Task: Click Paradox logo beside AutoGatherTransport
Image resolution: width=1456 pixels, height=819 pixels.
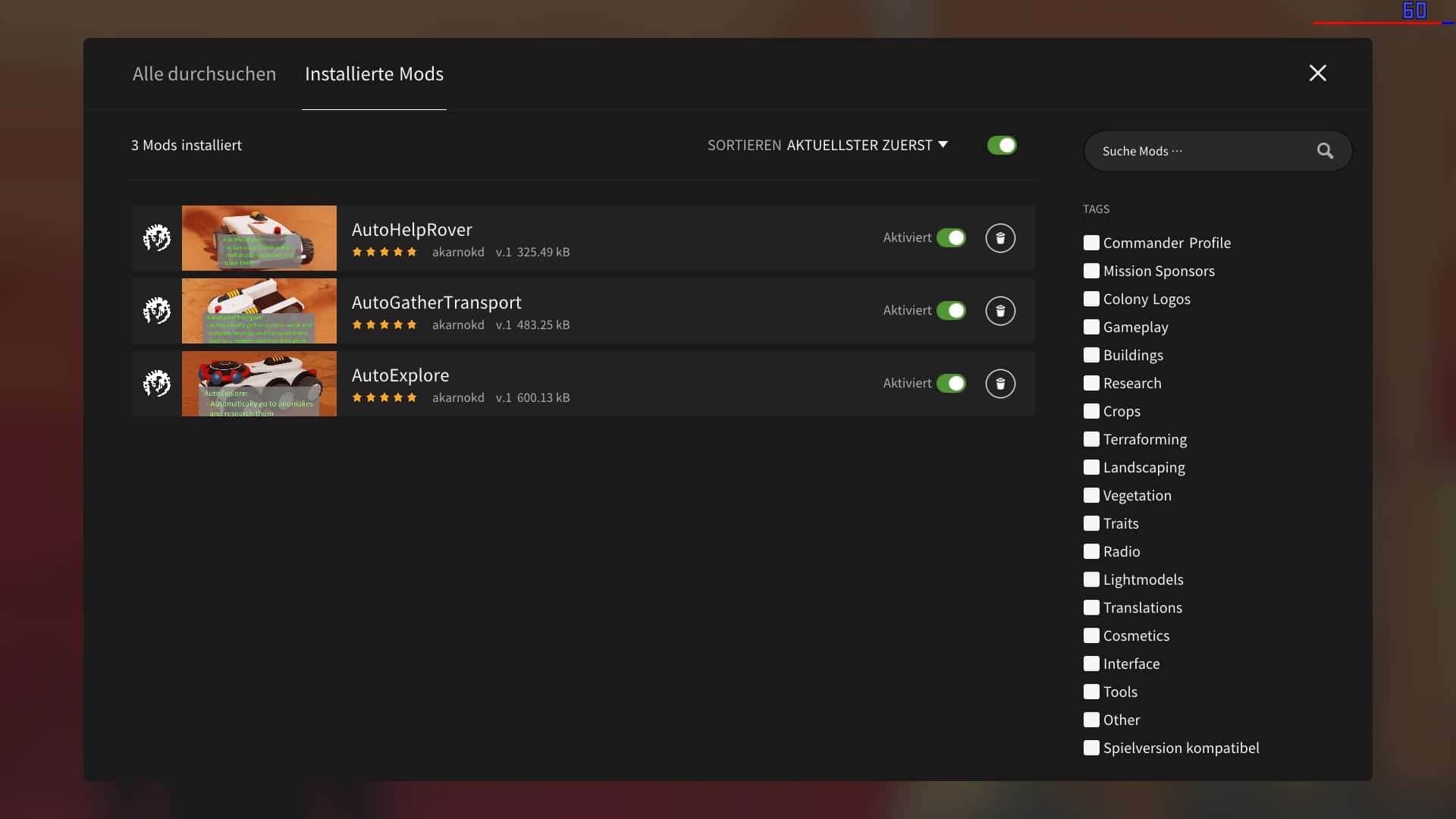Action: (157, 311)
